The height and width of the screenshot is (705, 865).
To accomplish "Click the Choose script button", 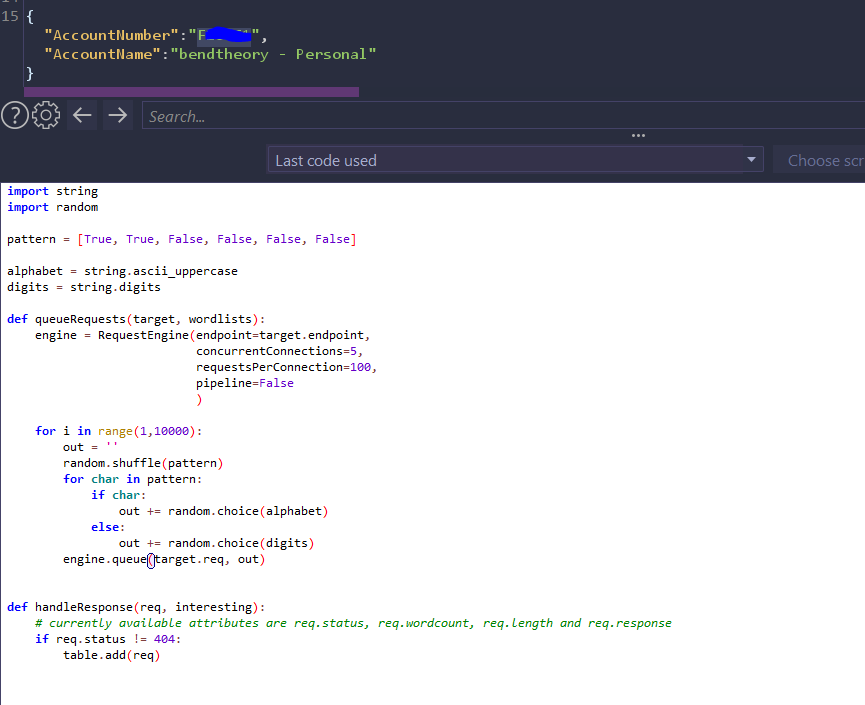I will pos(821,160).
